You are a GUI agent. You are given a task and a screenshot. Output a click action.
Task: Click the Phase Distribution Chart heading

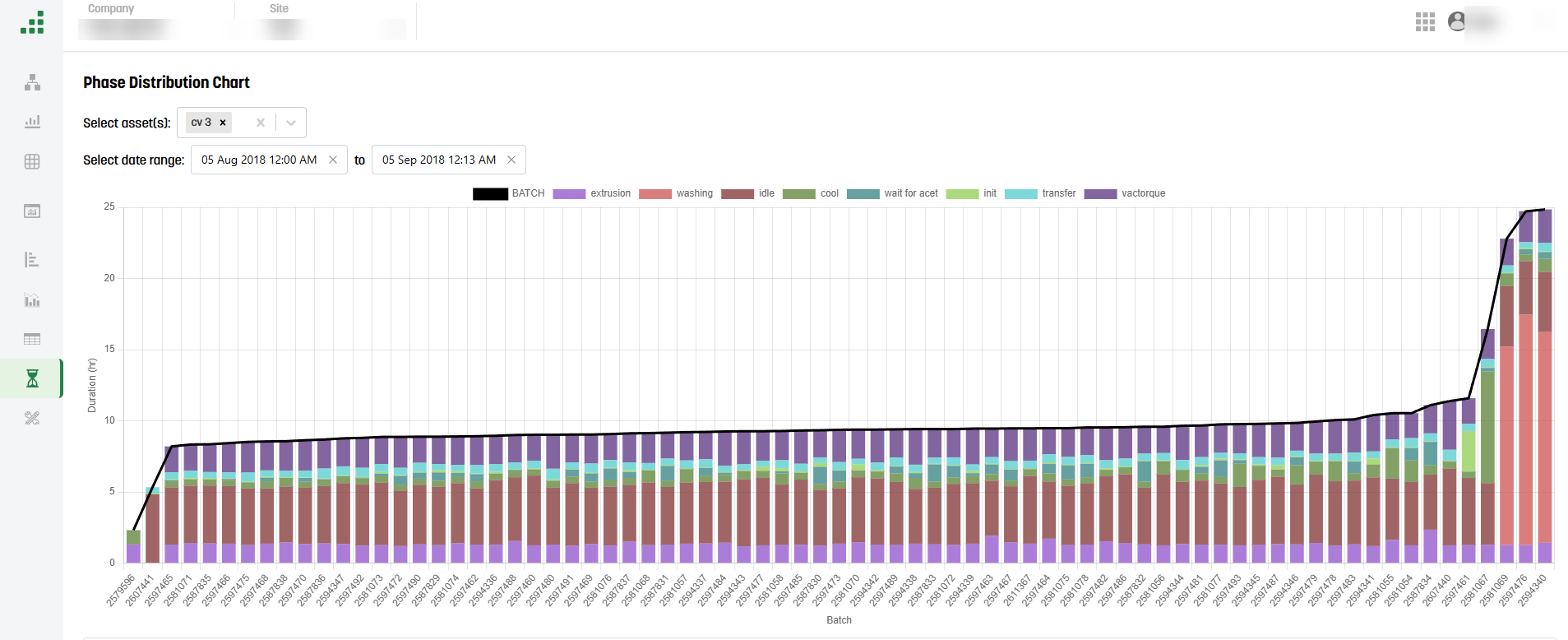(166, 82)
